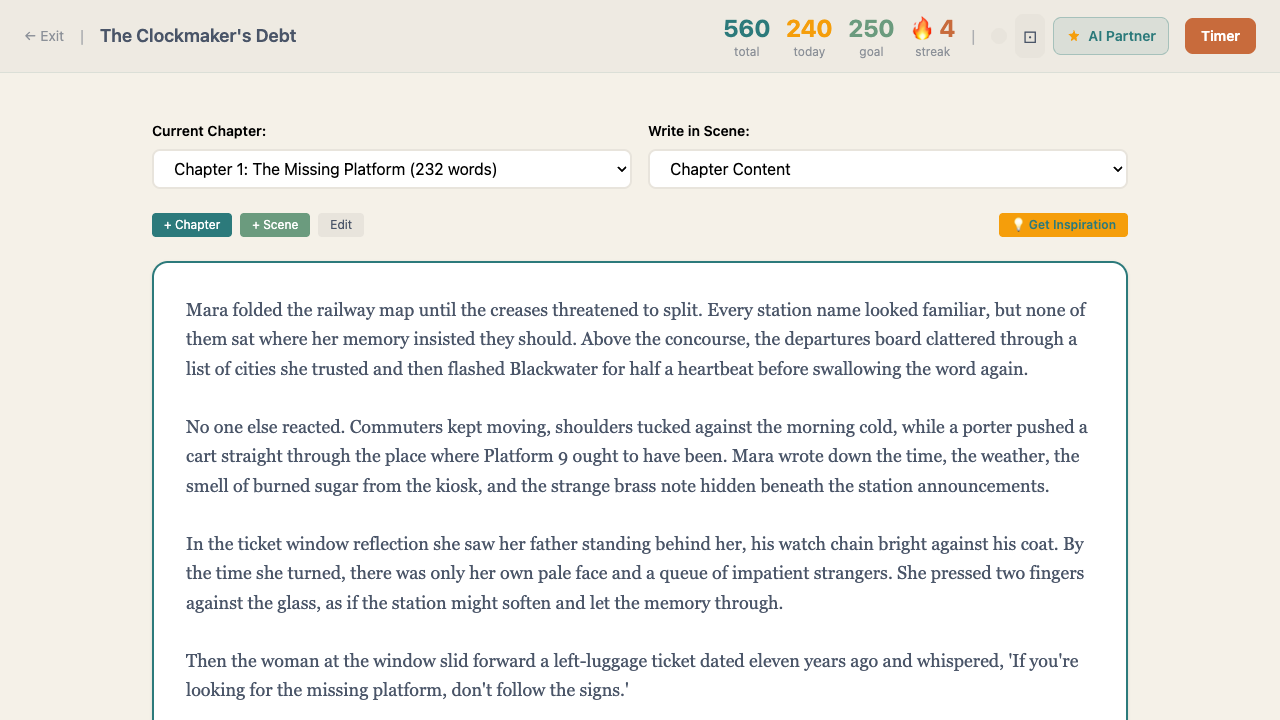Click today's word count of 240
Screen dimensions: 1280x720
click(809, 29)
